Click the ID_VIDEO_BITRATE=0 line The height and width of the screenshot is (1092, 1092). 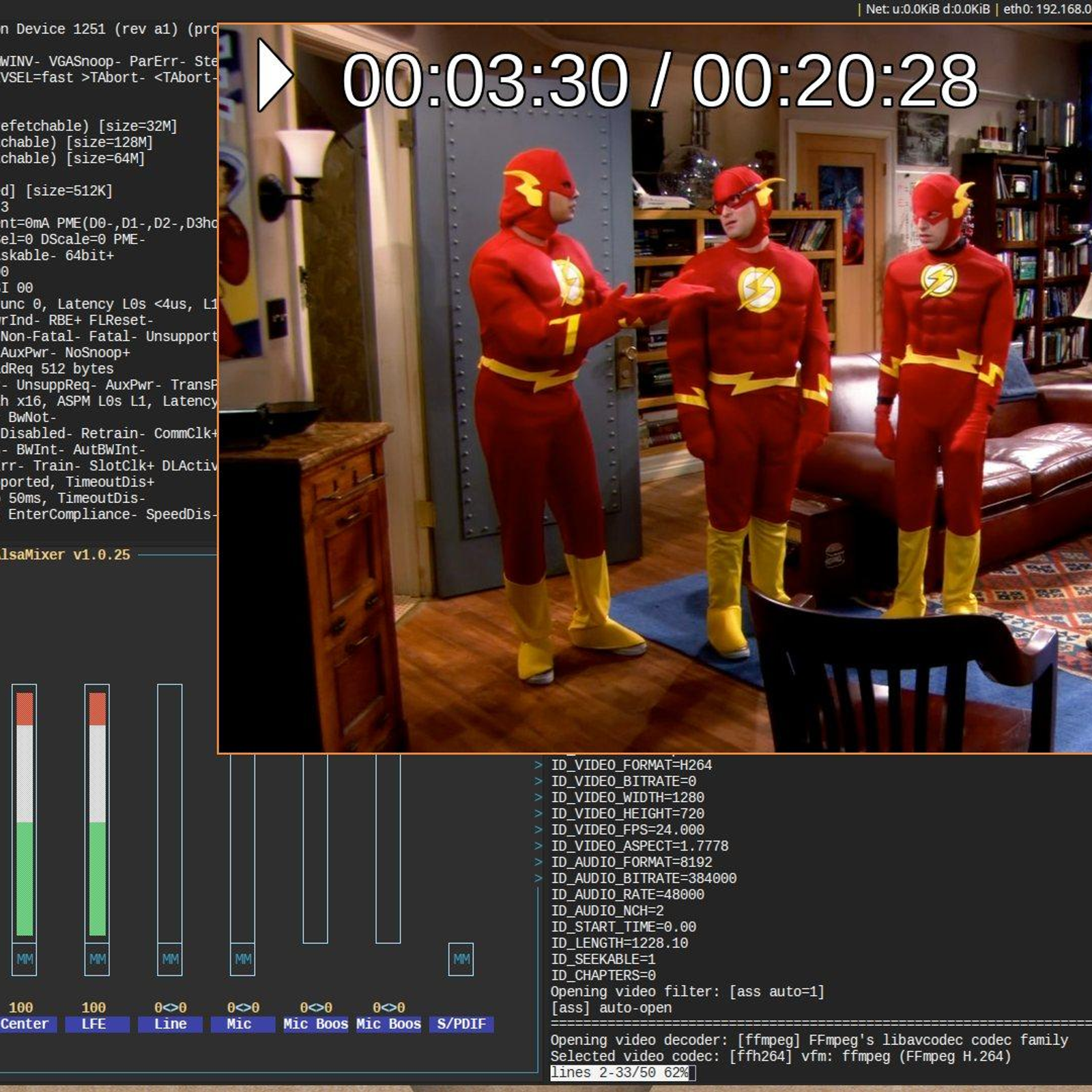click(624, 781)
